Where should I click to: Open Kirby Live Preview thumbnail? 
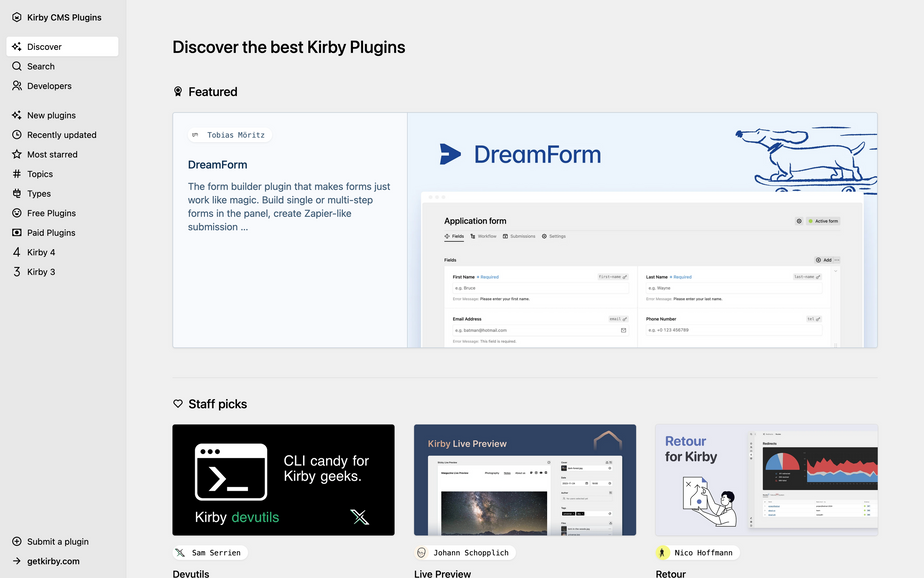click(525, 480)
